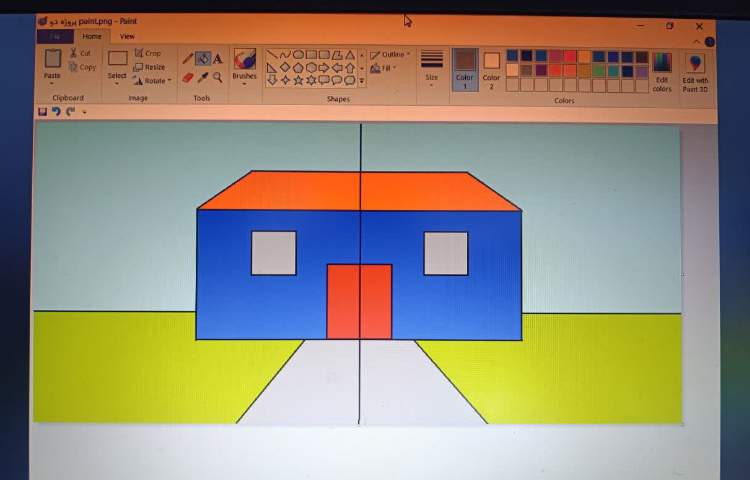Click the Crop tool
The height and width of the screenshot is (480, 750).
(148, 53)
